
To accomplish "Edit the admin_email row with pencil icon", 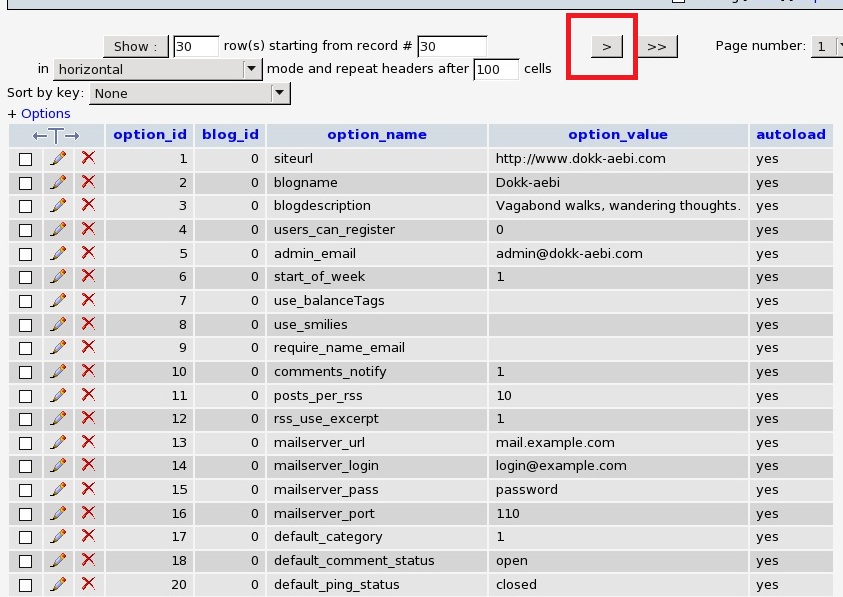I will point(58,253).
